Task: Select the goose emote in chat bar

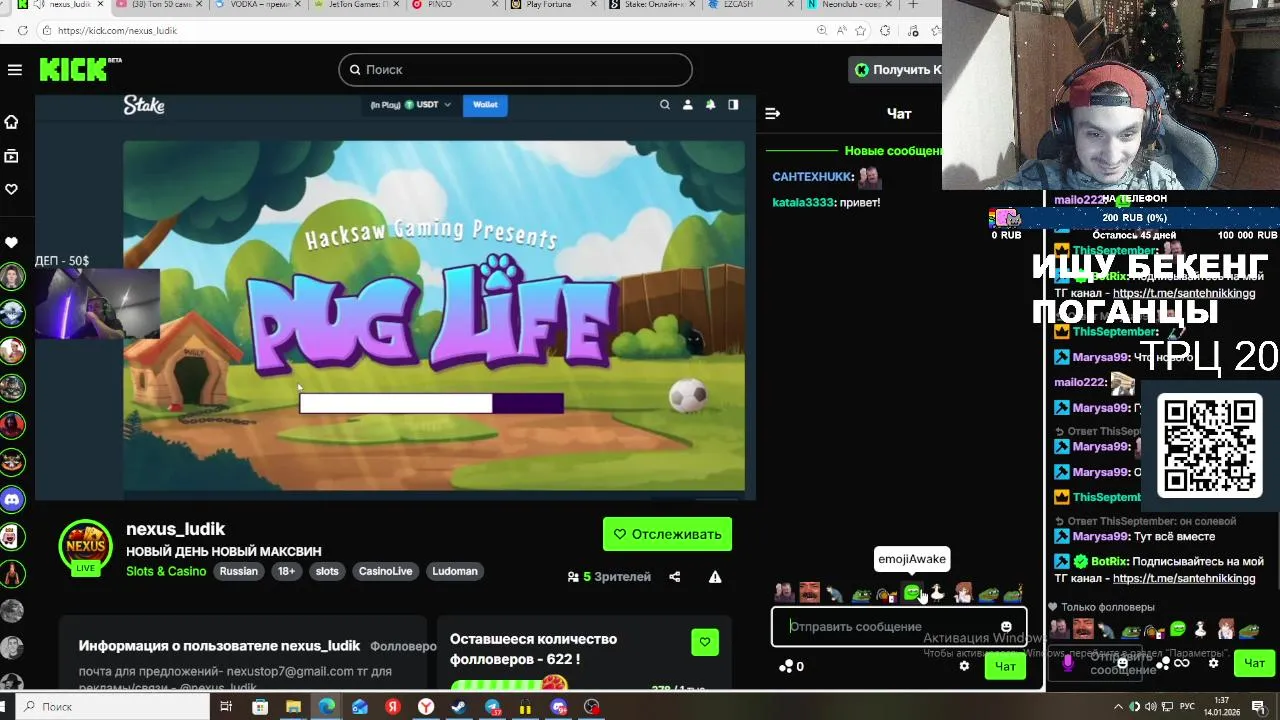Action: click(x=937, y=593)
